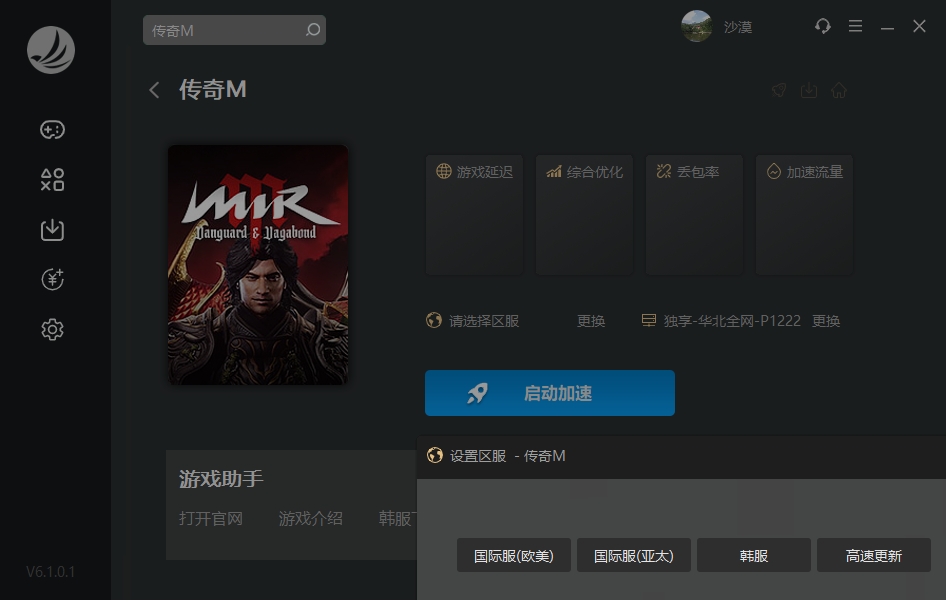The height and width of the screenshot is (600, 946).
Task: Open the yen recharge icon in sidebar
Action: pyautogui.click(x=52, y=280)
